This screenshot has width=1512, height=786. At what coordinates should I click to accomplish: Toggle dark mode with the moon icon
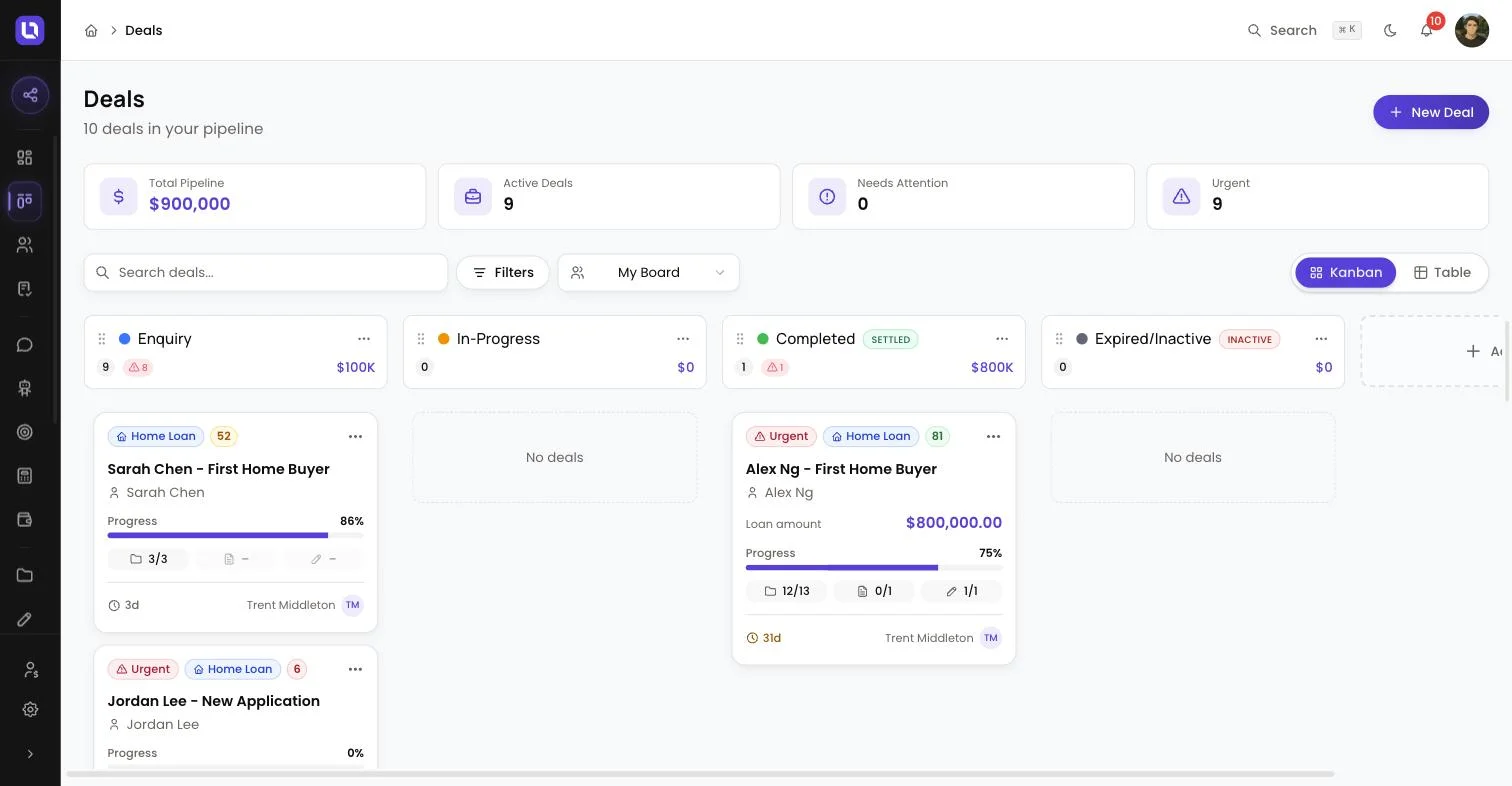click(1390, 30)
